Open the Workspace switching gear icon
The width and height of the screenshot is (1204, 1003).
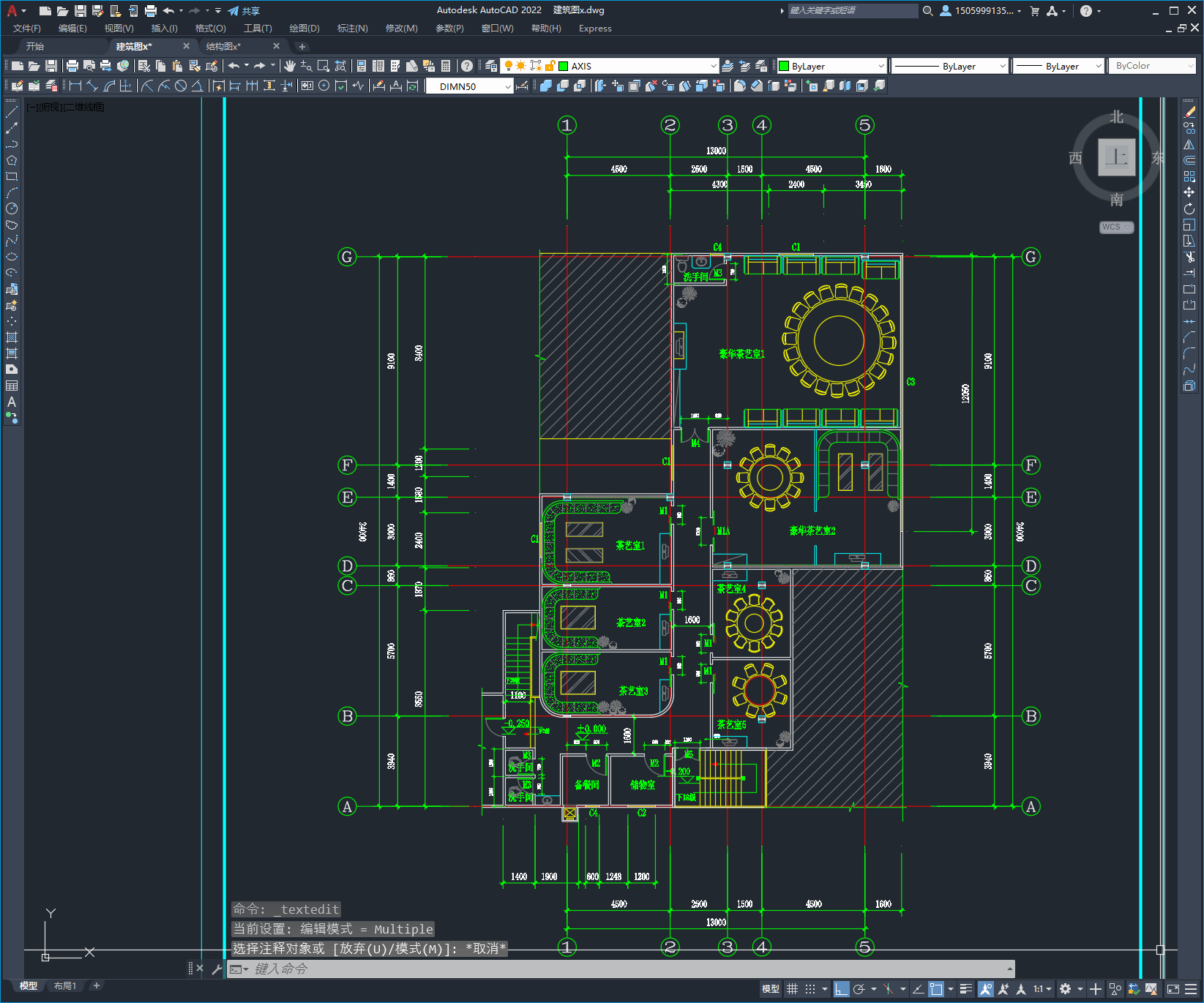point(1066,989)
